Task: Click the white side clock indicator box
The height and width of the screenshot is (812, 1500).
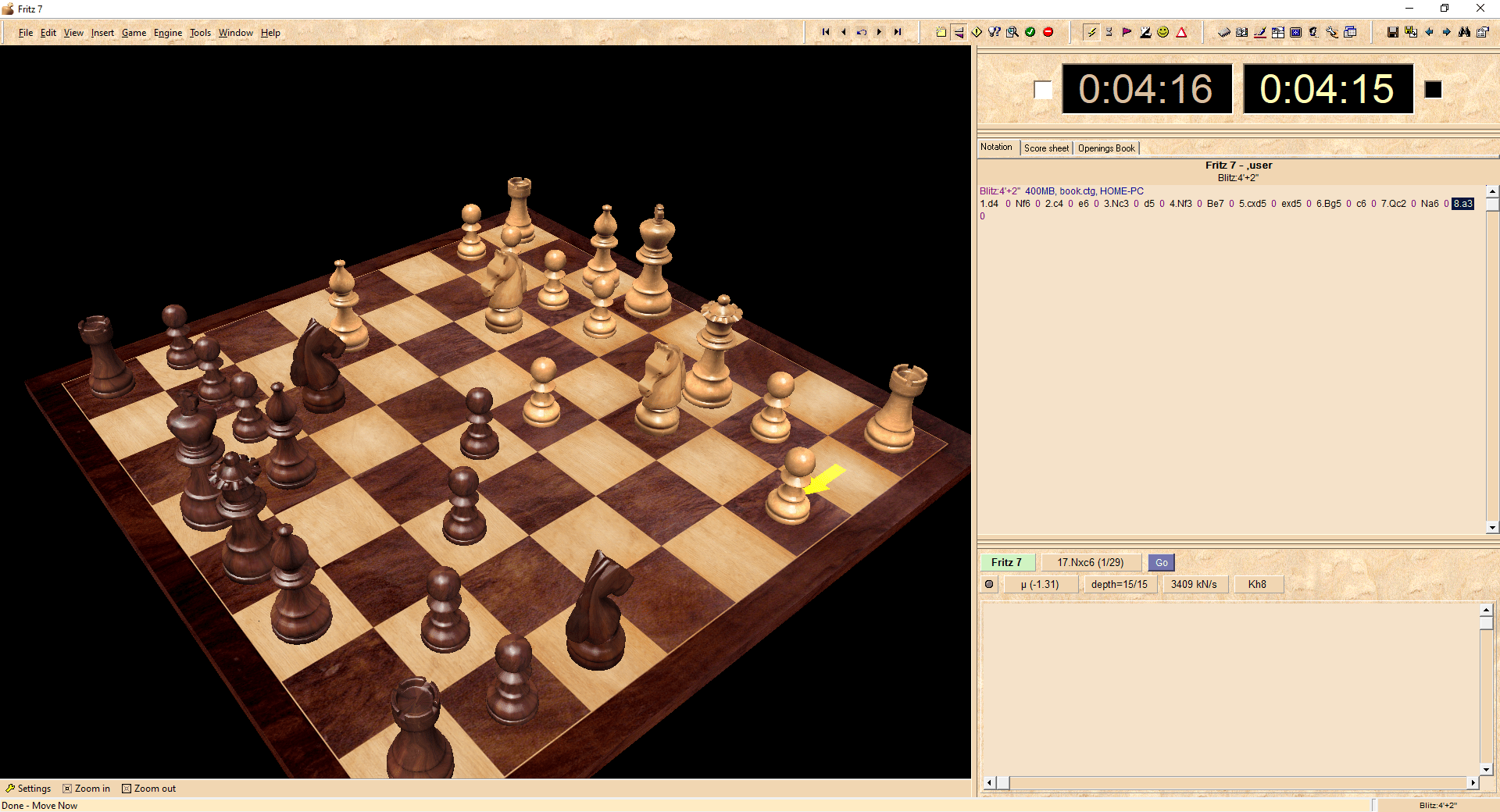Action: coord(1043,90)
